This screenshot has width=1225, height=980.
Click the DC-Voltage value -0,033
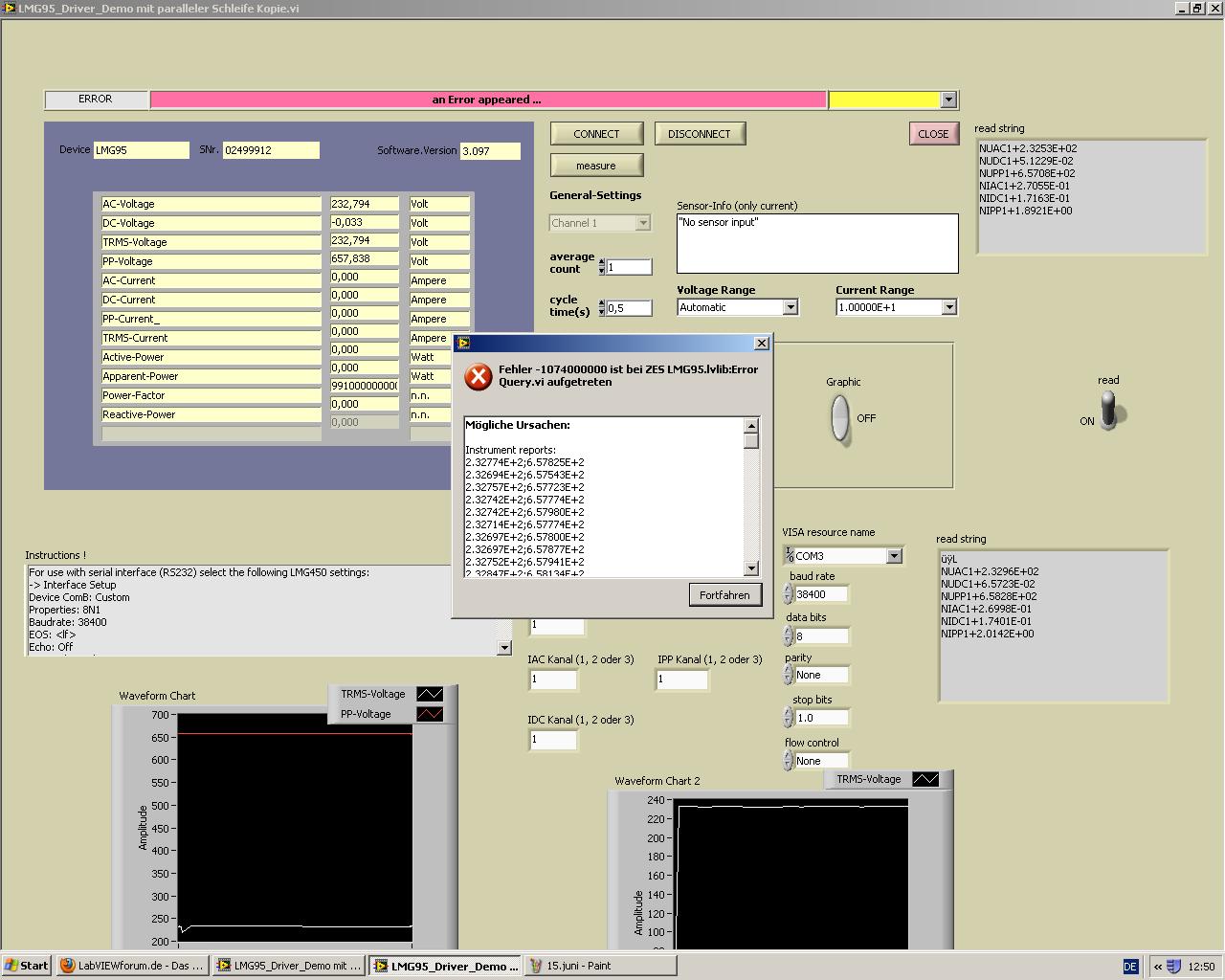pos(365,222)
